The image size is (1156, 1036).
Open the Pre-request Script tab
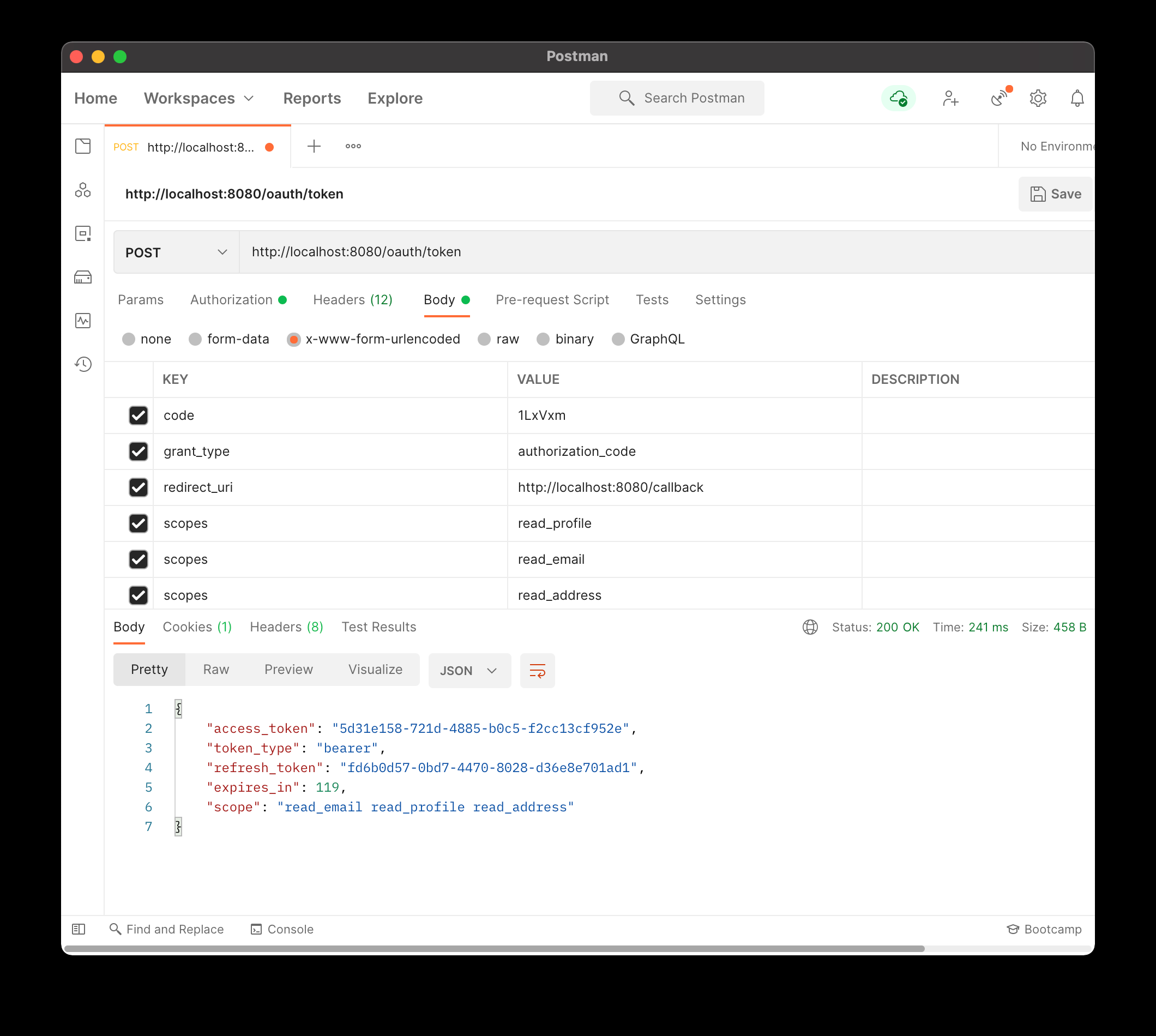pos(552,300)
